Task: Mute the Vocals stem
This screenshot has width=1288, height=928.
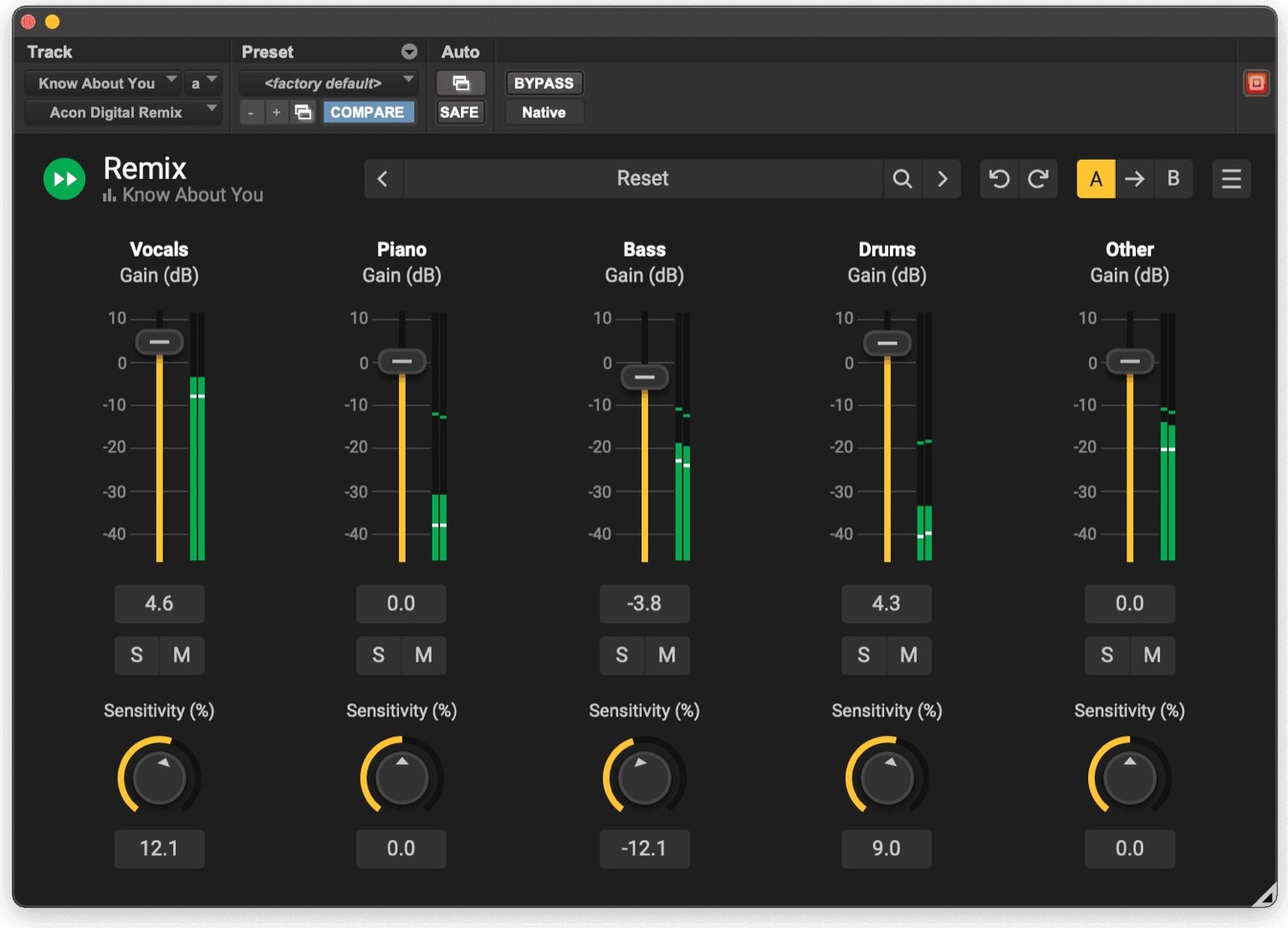Action: [x=181, y=655]
